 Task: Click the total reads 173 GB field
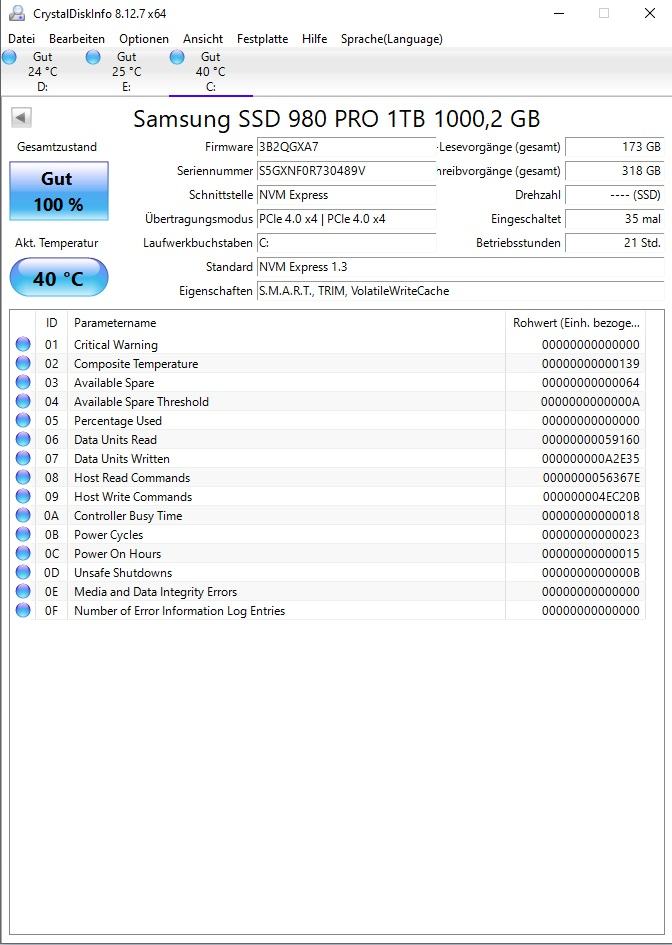pyautogui.click(x=615, y=146)
